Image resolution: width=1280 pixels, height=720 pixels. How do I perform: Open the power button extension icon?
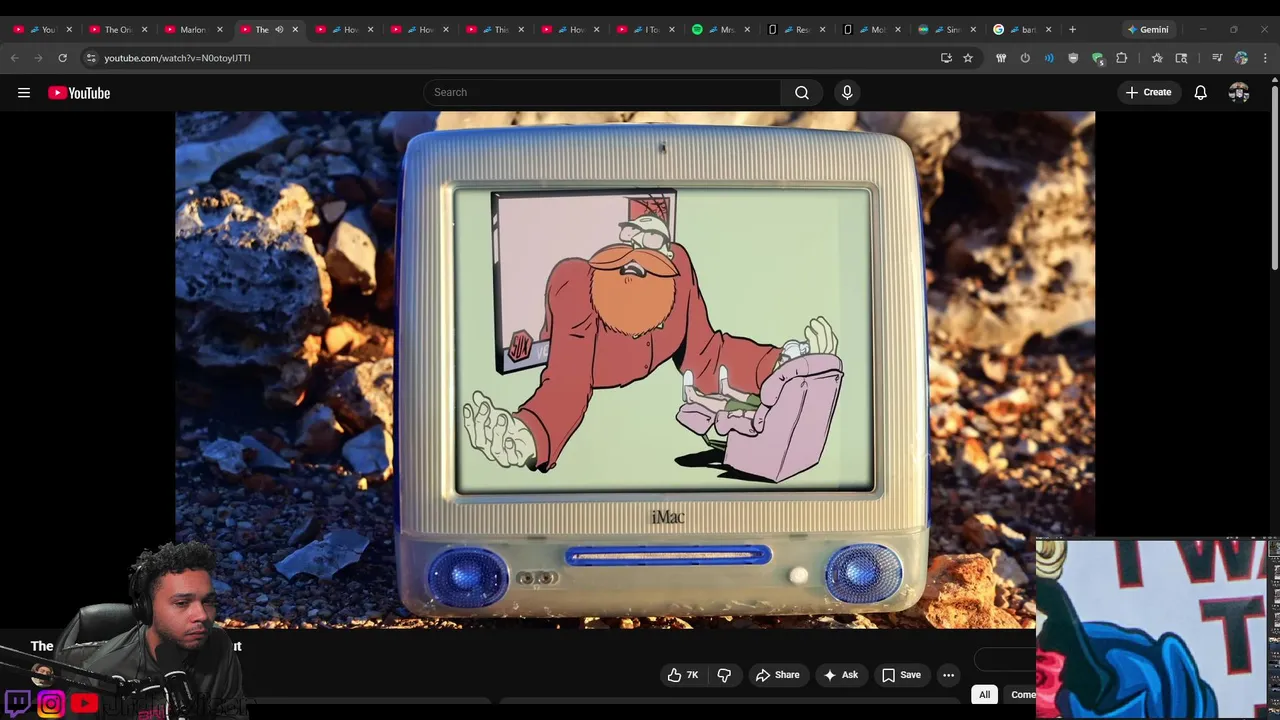click(x=1025, y=58)
